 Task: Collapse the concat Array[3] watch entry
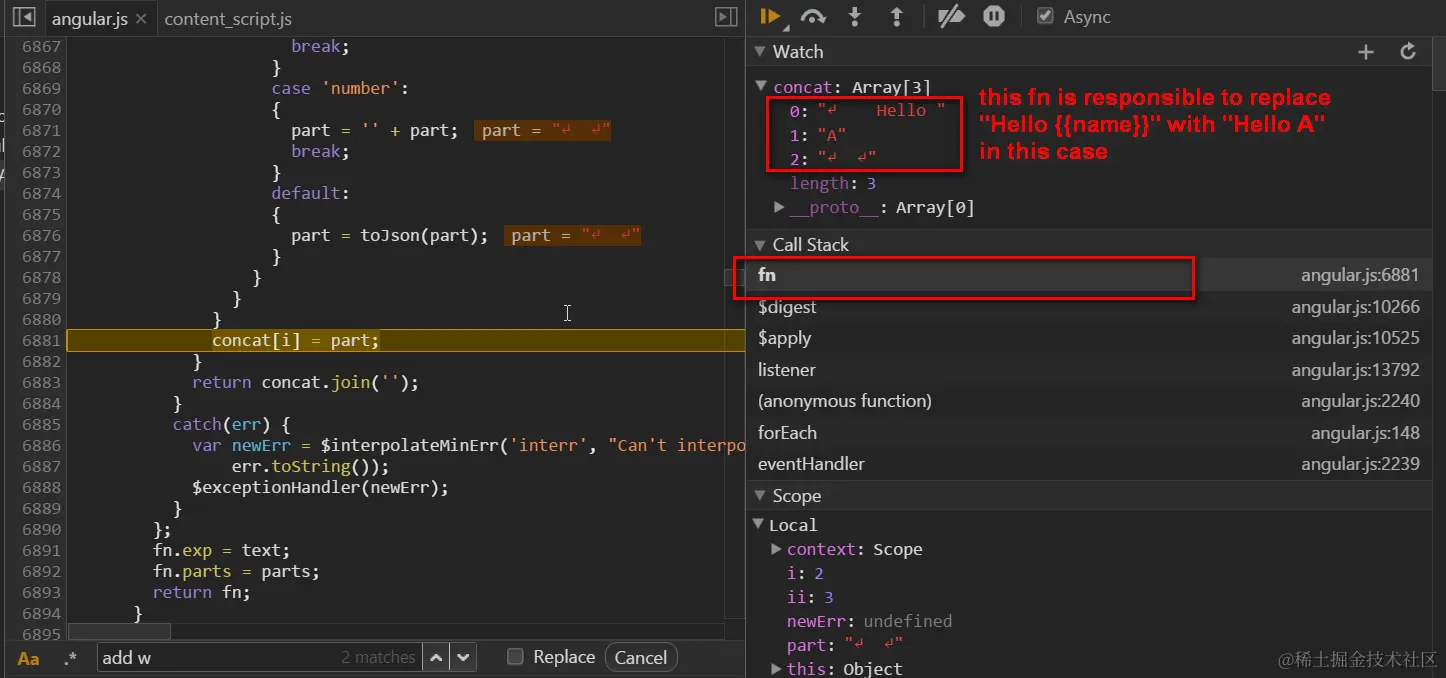click(762, 87)
